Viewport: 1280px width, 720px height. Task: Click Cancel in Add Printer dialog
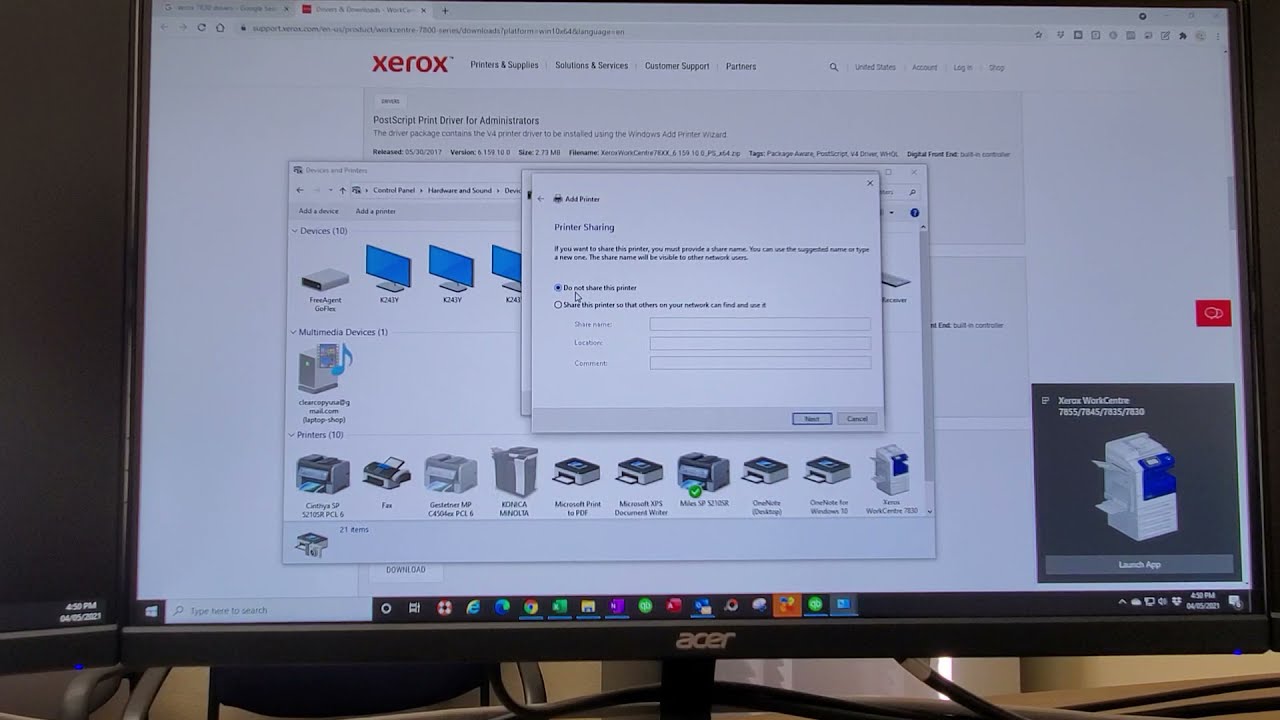pyautogui.click(x=857, y=419)
